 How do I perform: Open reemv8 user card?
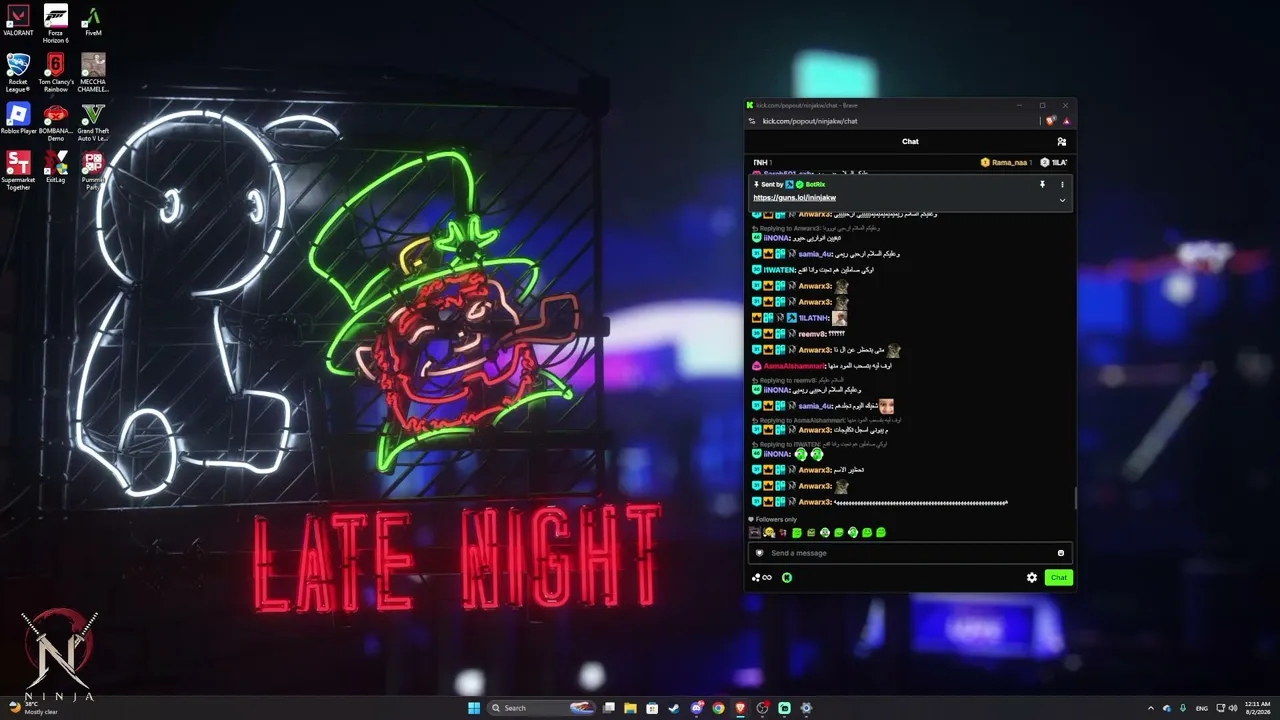click(812, 334)
